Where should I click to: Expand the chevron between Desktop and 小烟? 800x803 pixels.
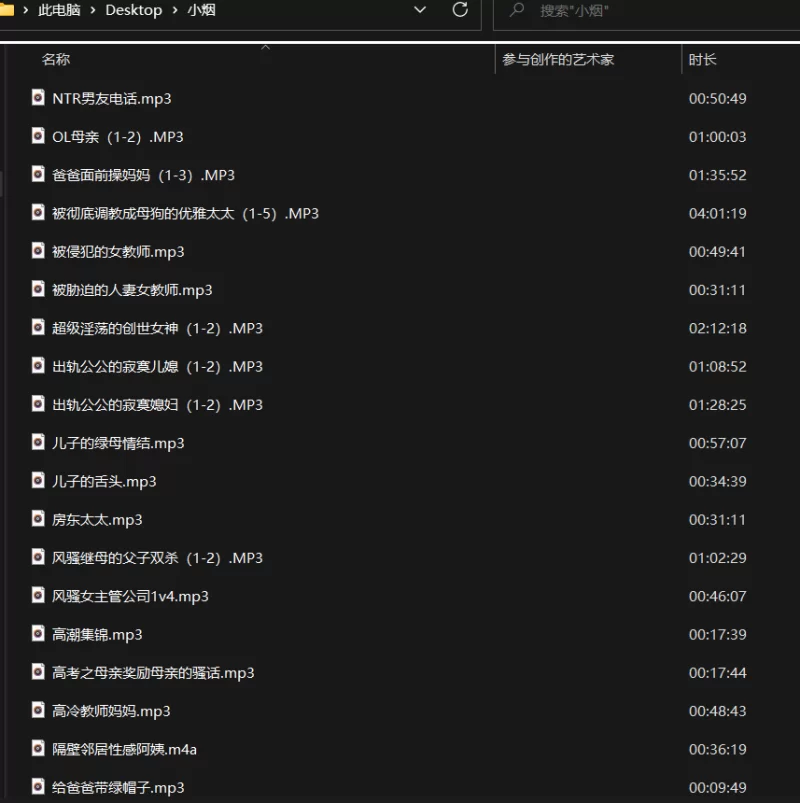pos(175,10)
